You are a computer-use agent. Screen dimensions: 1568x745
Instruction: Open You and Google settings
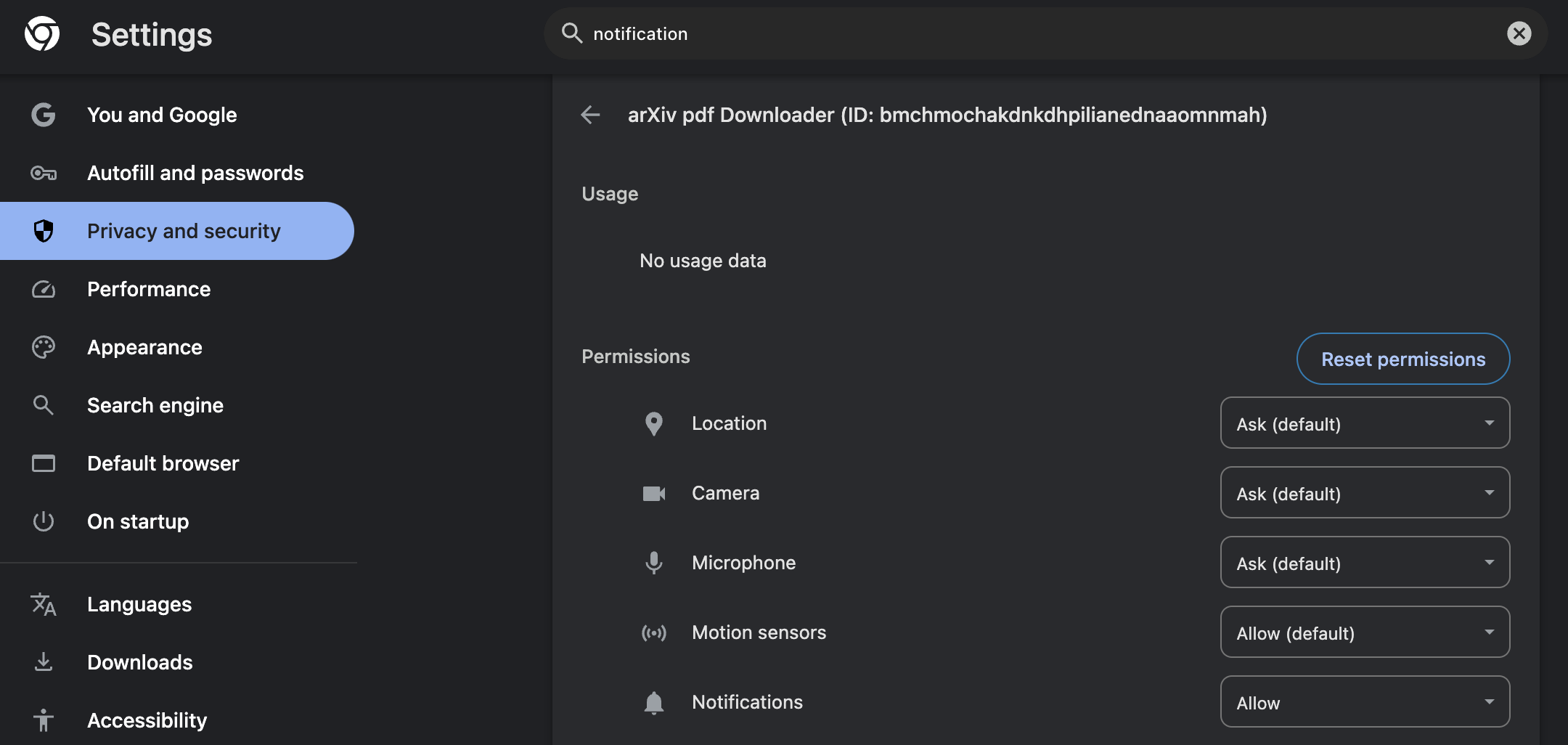(177, 115)
